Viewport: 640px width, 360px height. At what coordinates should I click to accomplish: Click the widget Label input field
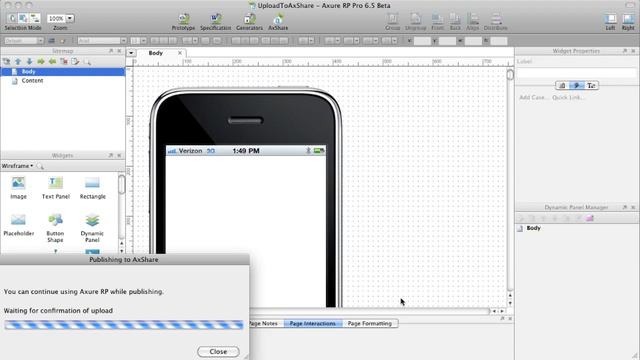576,73
